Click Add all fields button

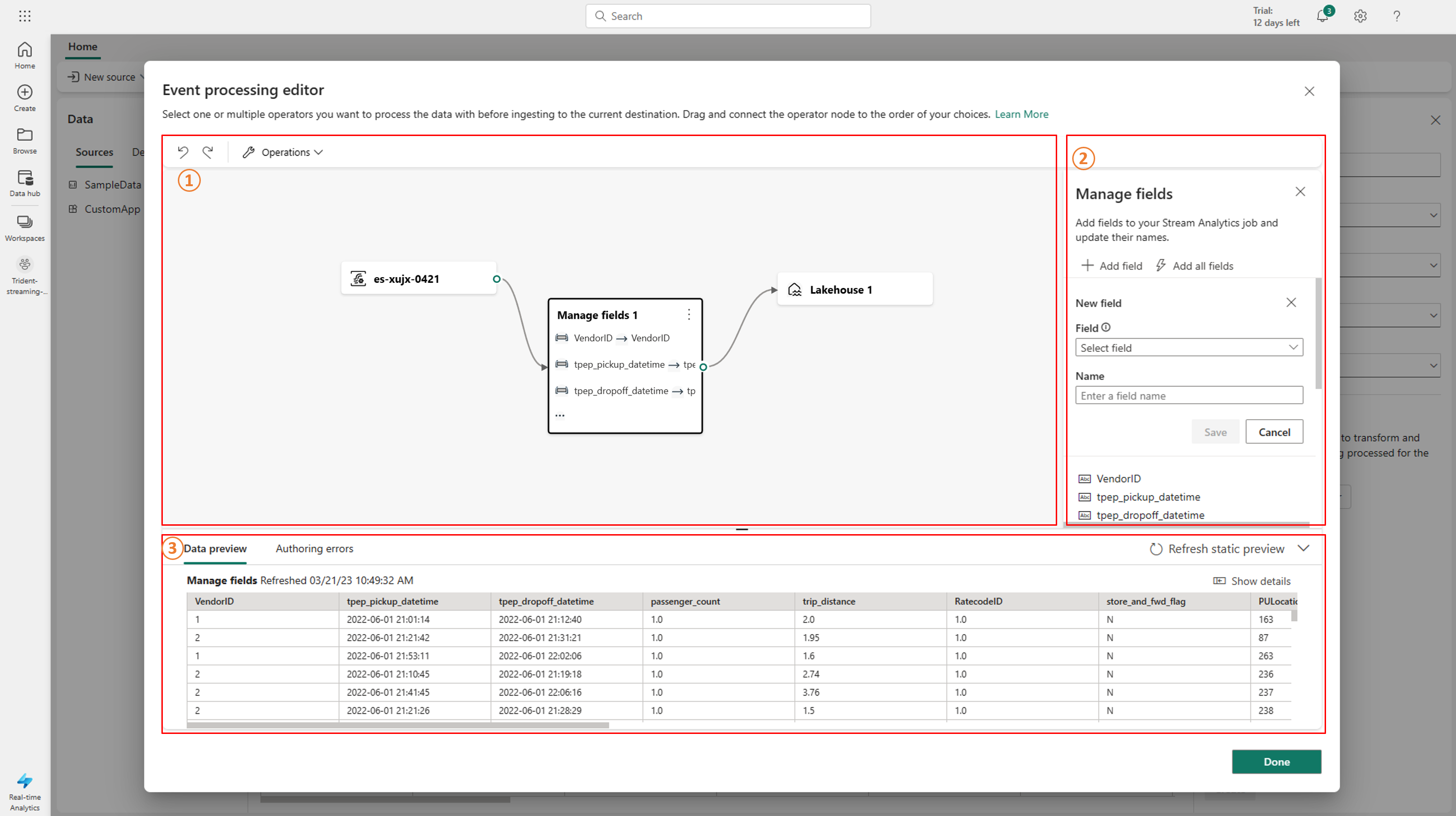click(x=1194, y=265)
